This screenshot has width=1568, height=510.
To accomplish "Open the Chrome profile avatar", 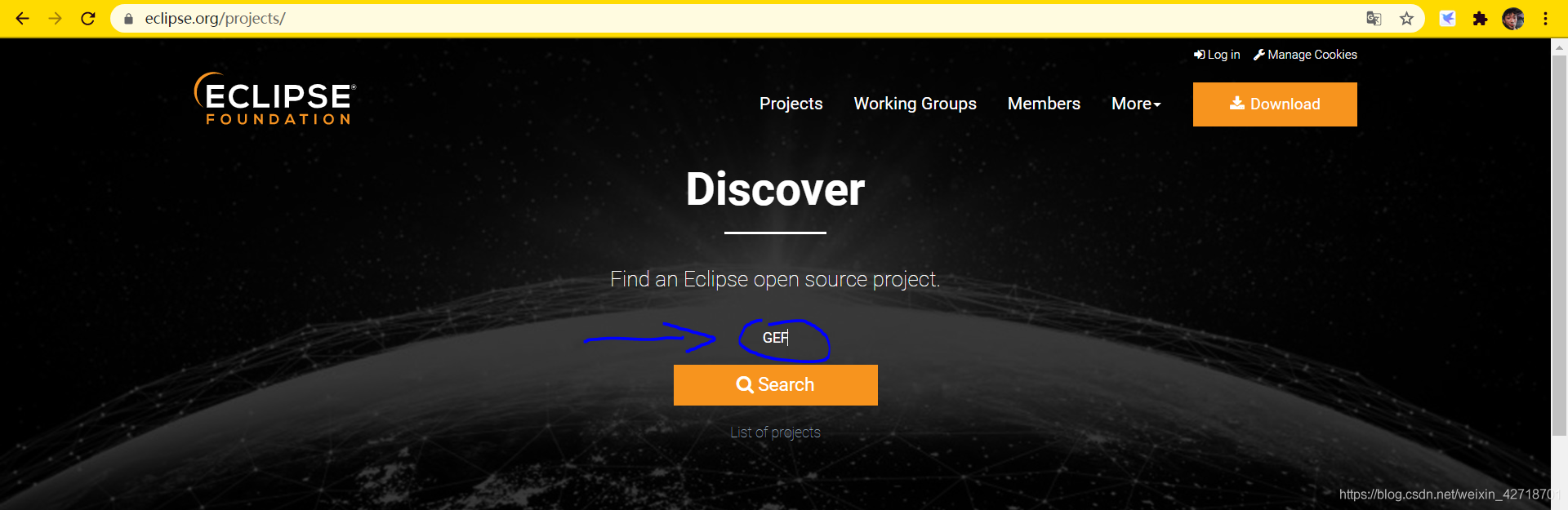I will [x=1513, y=18].
